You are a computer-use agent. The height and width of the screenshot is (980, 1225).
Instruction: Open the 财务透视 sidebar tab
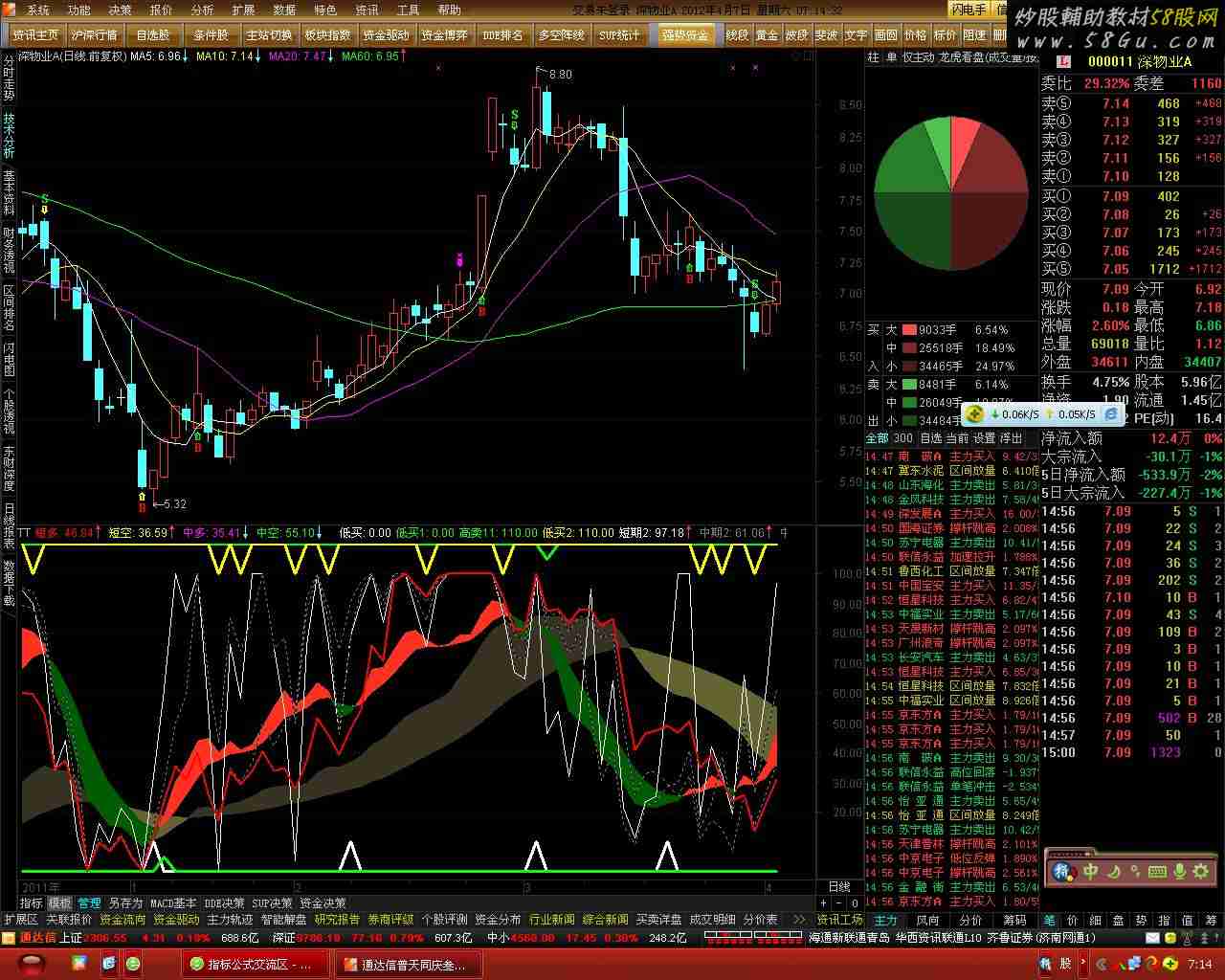click(x=9, y=251)
